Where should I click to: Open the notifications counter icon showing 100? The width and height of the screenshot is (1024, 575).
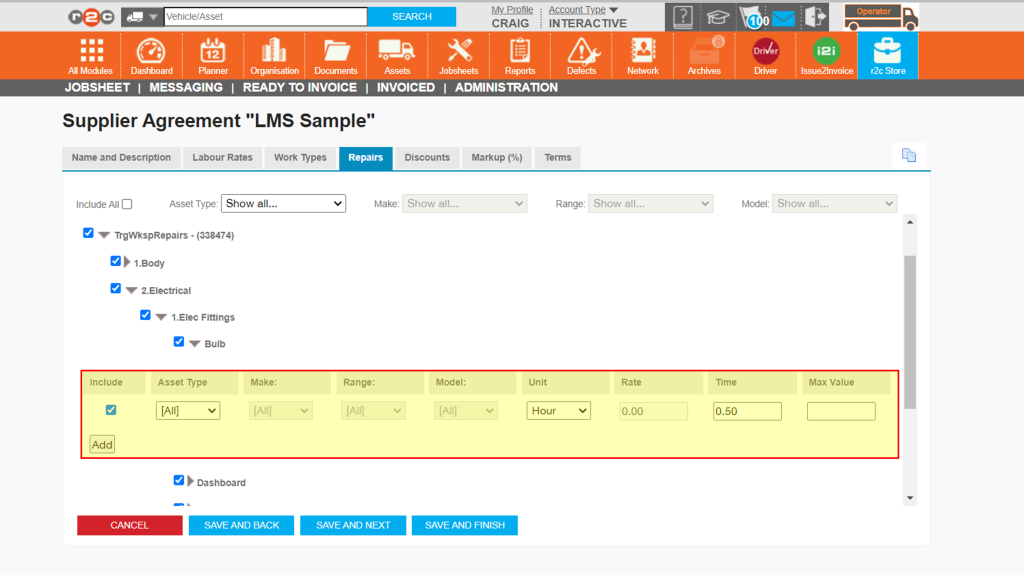click(754, 18)
